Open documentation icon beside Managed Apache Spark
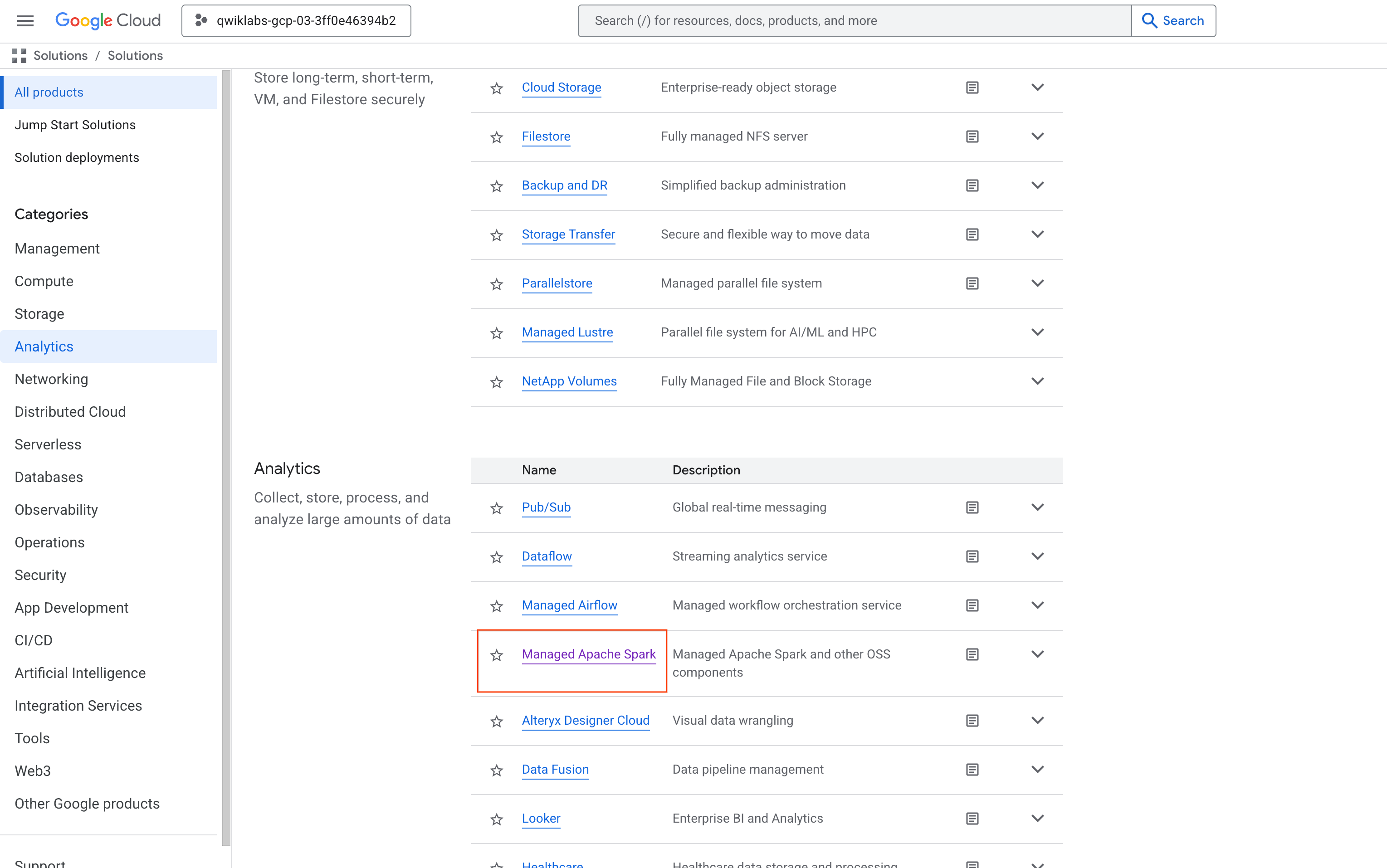This screenshot has width=1387, height=868. coord(972,654)
